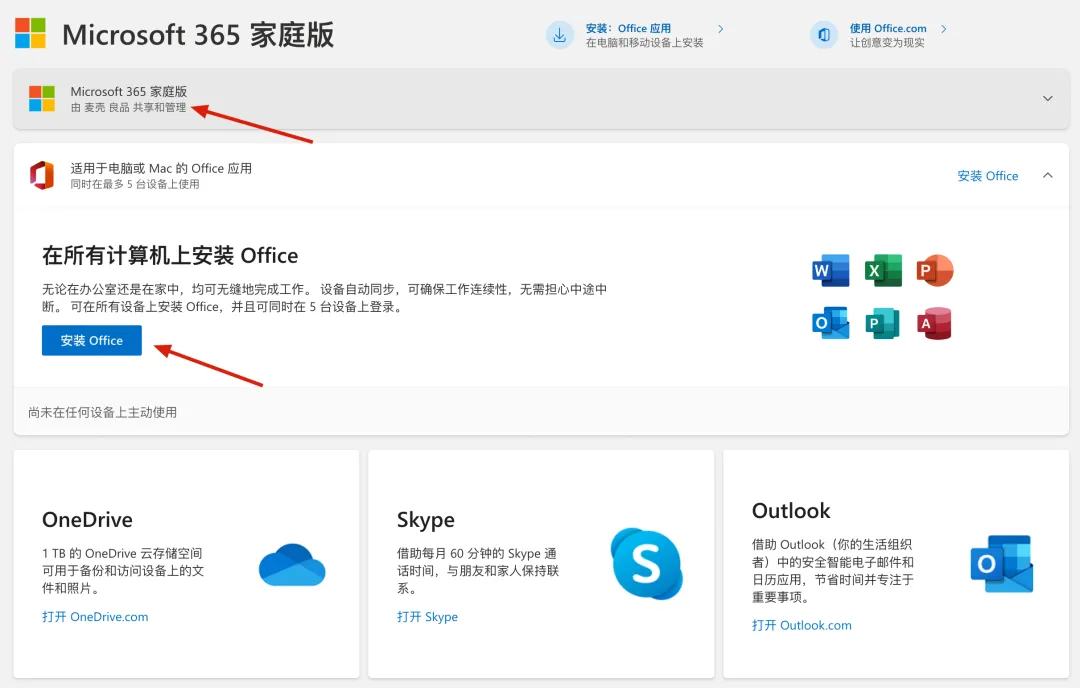Click the 在电脑和移动设备上安装 subtitle
This screenshot has height=688, width=1080.
point(645,43)
